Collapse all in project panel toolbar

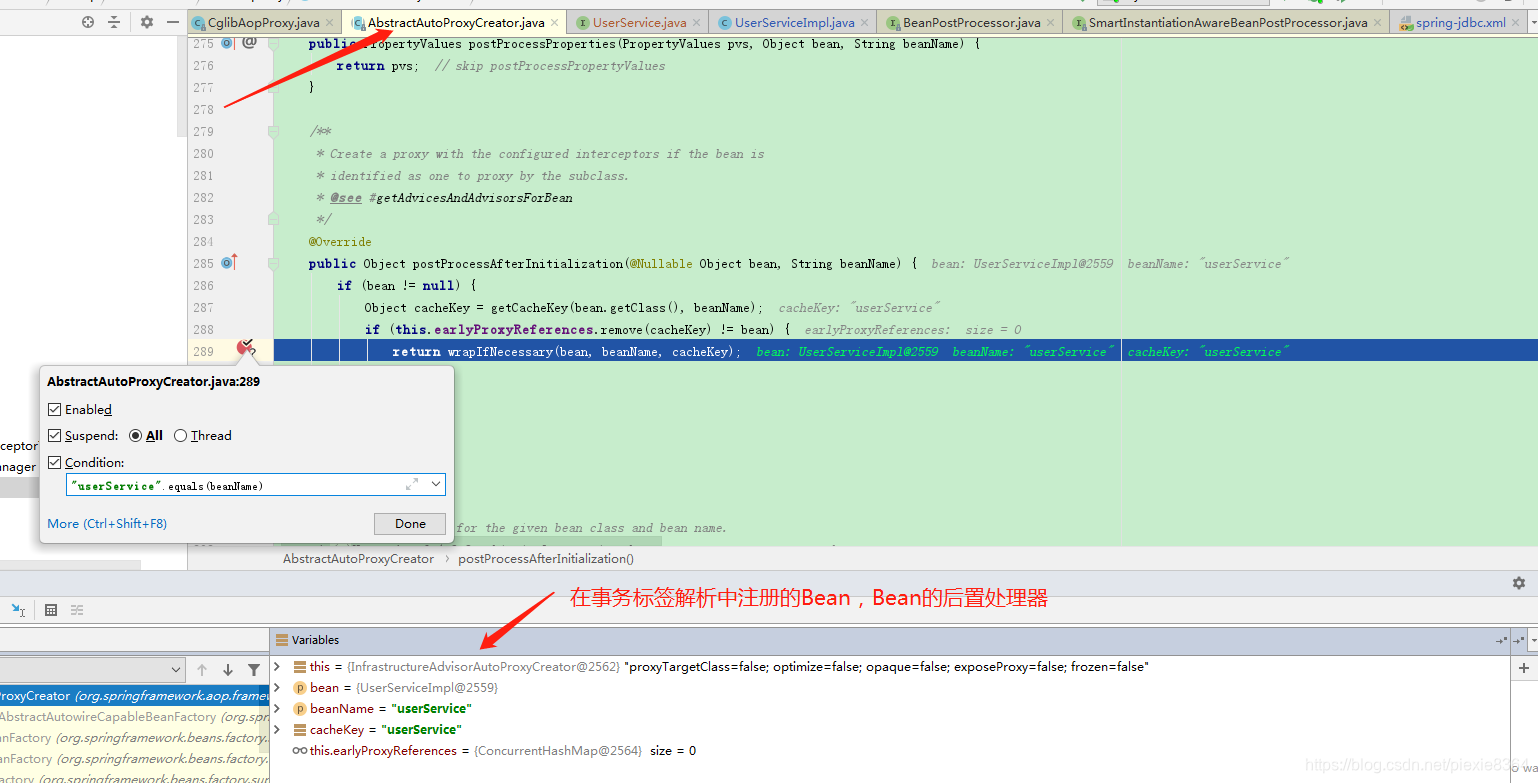[x=114, y=22]
